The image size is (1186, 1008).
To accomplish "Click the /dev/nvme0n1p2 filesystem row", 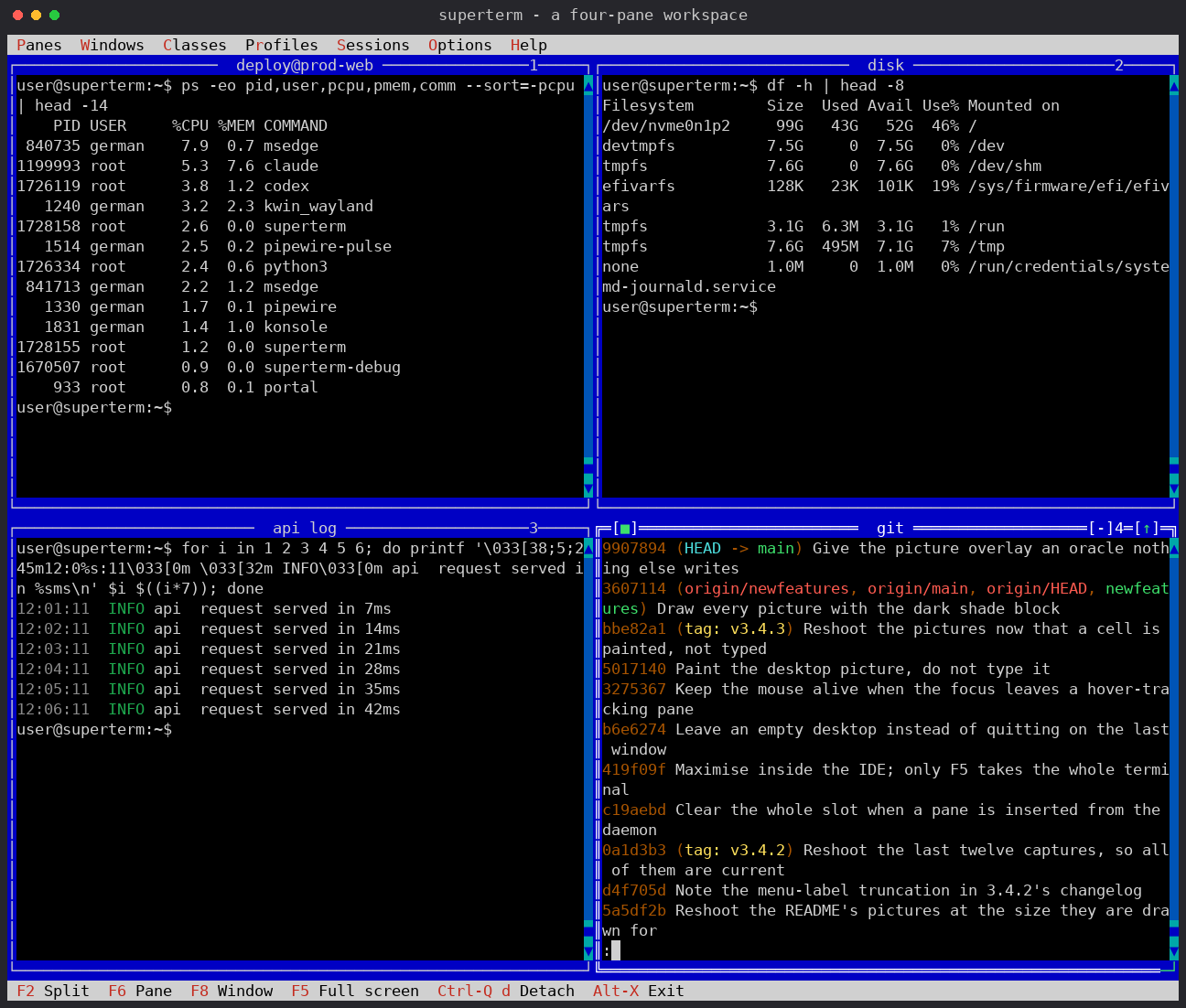I will pos(790,125).
